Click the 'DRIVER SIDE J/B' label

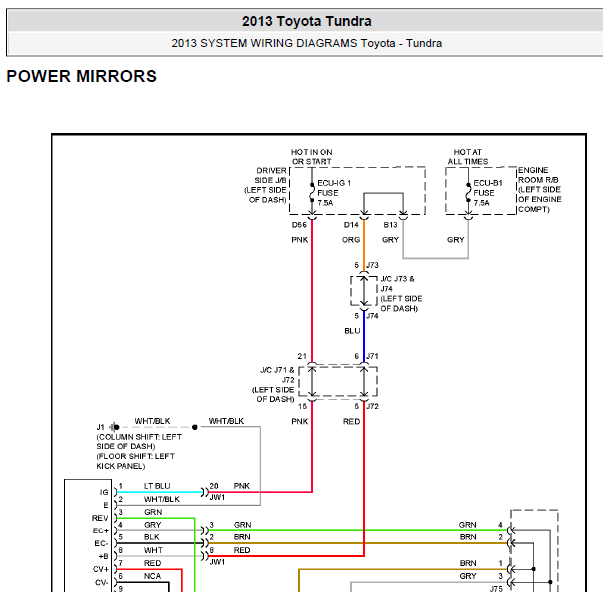[271, 175]
